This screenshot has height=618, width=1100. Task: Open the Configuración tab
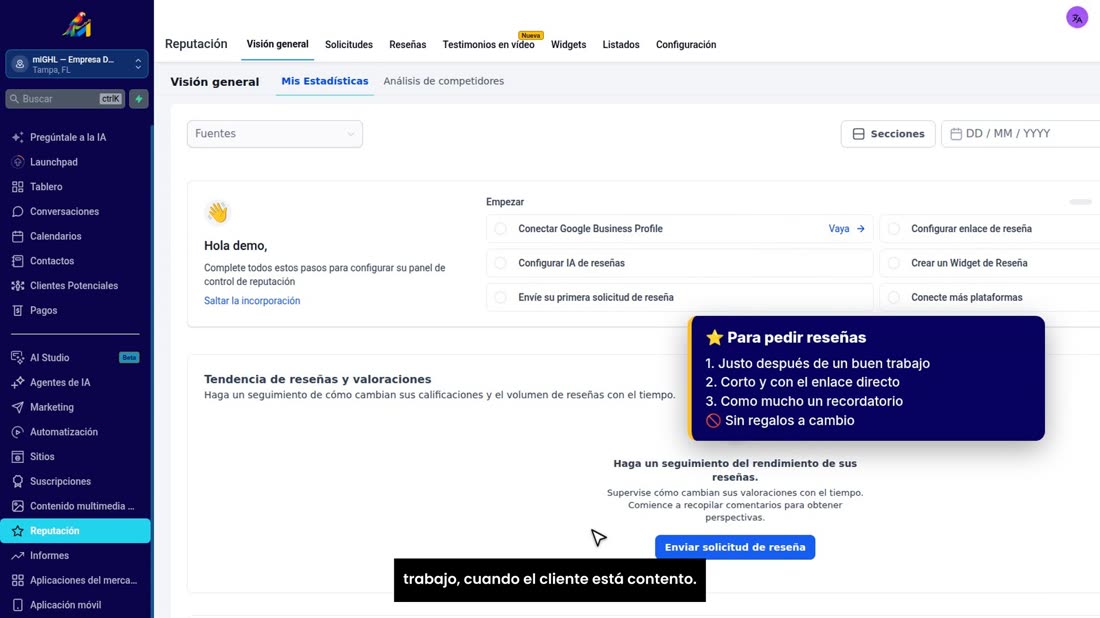pos(686,45)
